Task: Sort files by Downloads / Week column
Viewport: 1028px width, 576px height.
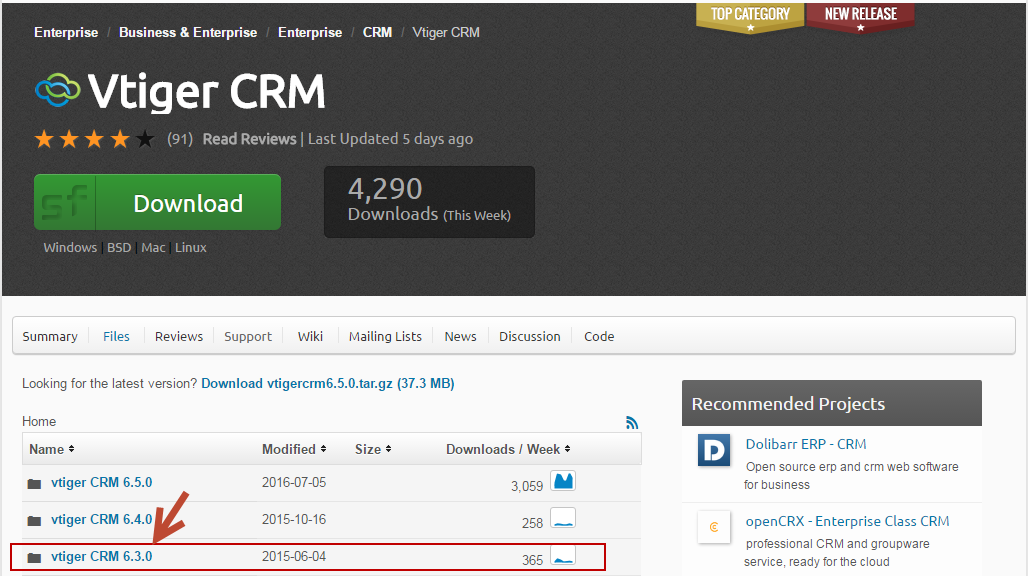Action: (508, 450)
